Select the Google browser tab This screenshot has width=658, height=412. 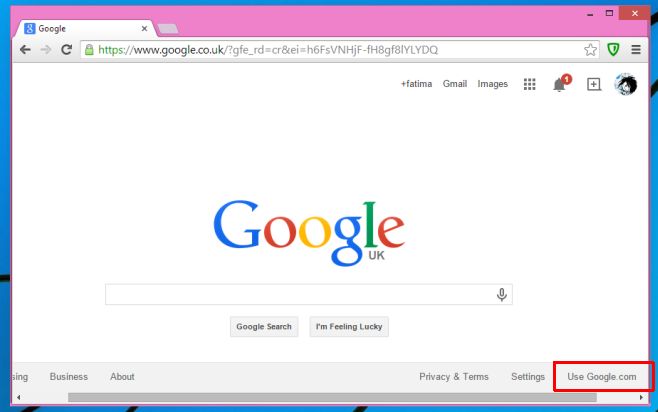click(86, 29)
